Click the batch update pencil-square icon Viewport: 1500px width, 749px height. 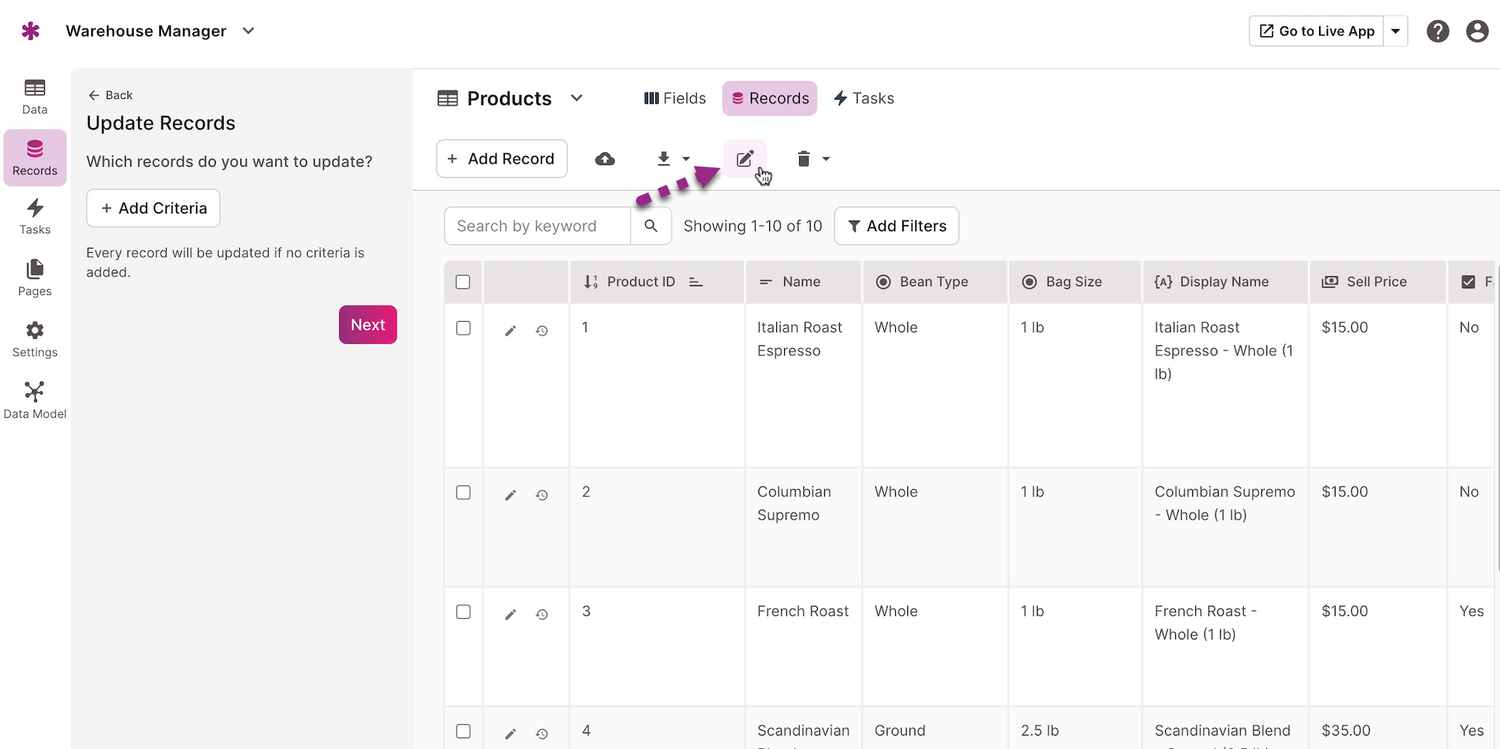745,159
